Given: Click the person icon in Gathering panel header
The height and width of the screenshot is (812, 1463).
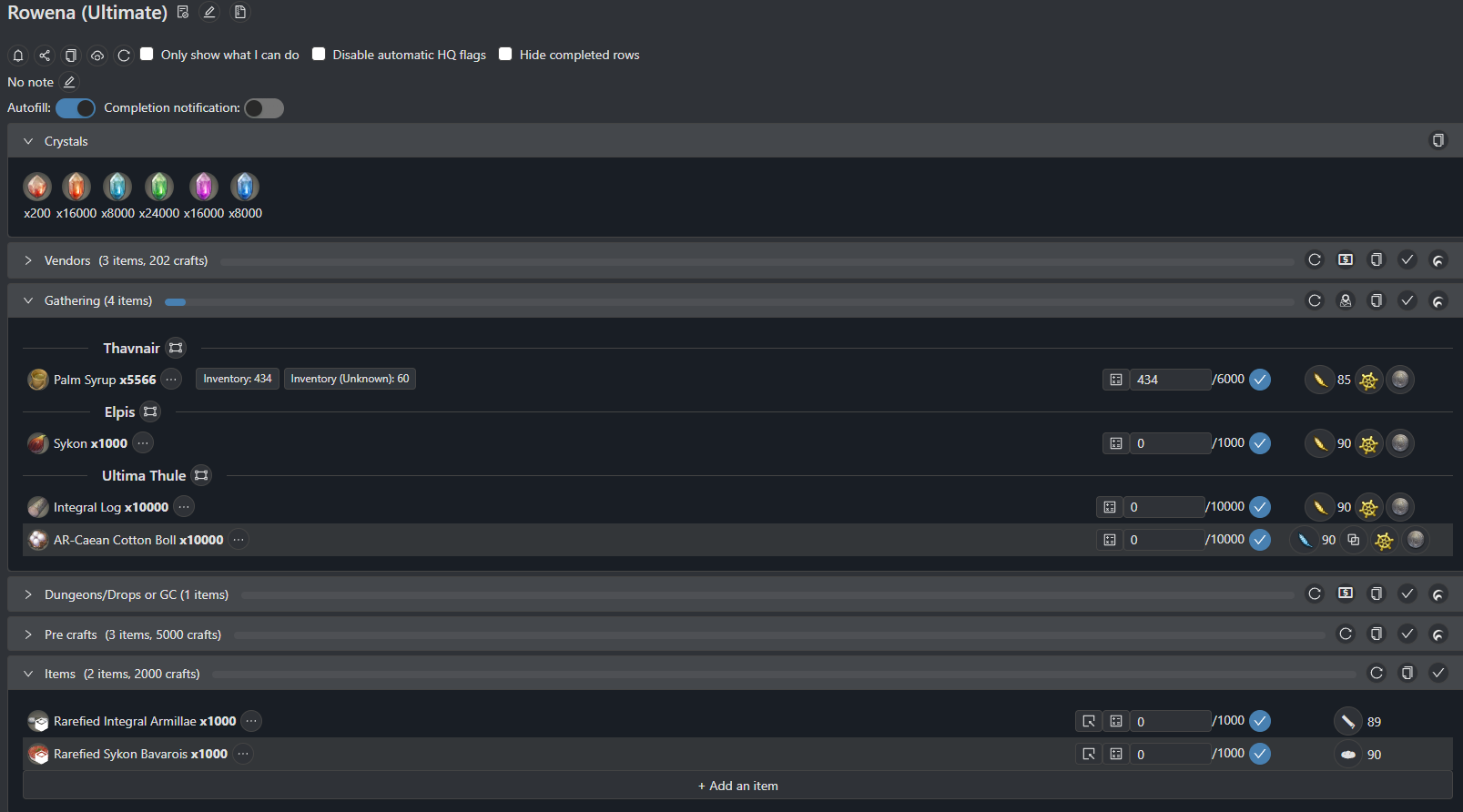Looking at the screenshot, I should (x=1346, y=300).
